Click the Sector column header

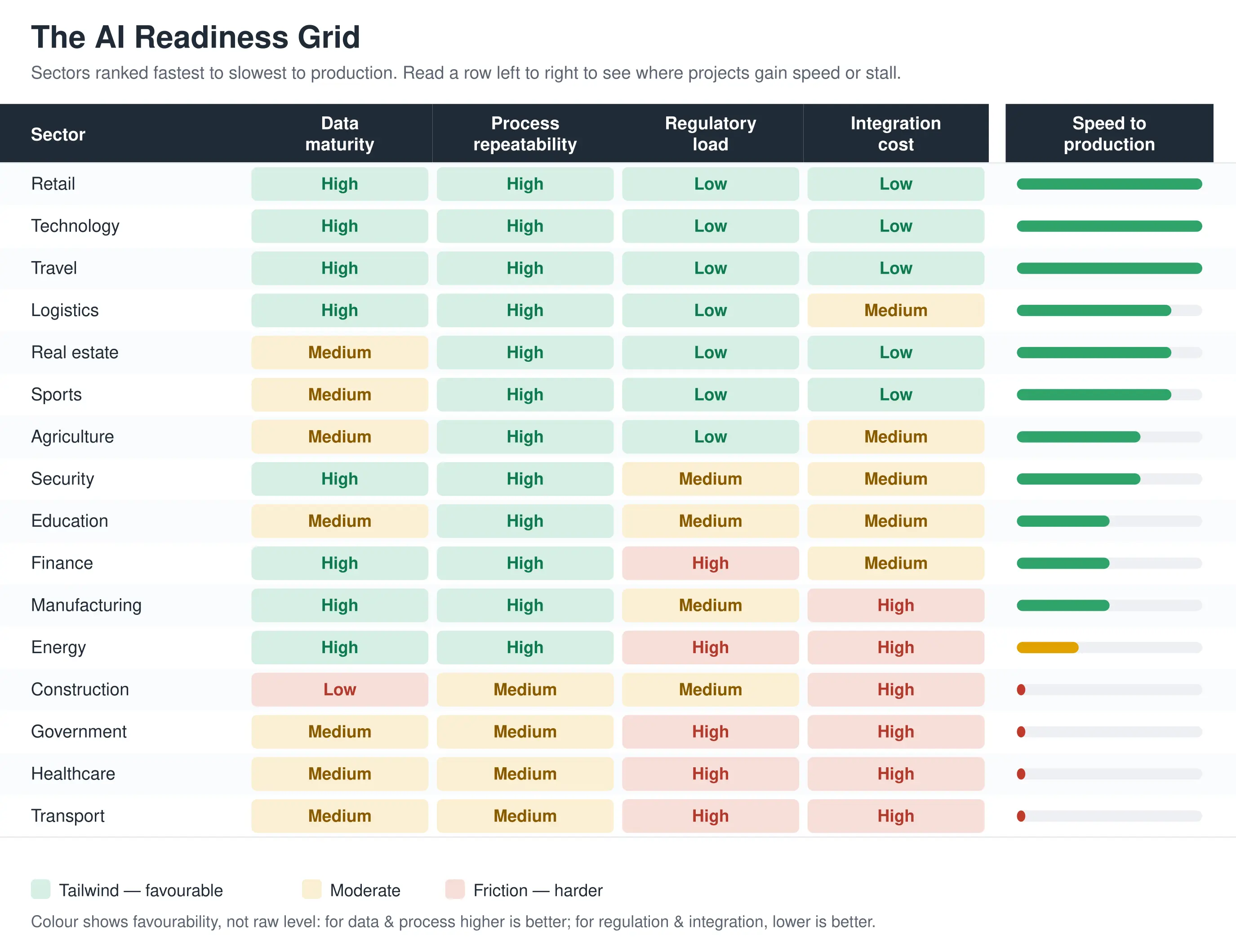(x=58, y=134)
